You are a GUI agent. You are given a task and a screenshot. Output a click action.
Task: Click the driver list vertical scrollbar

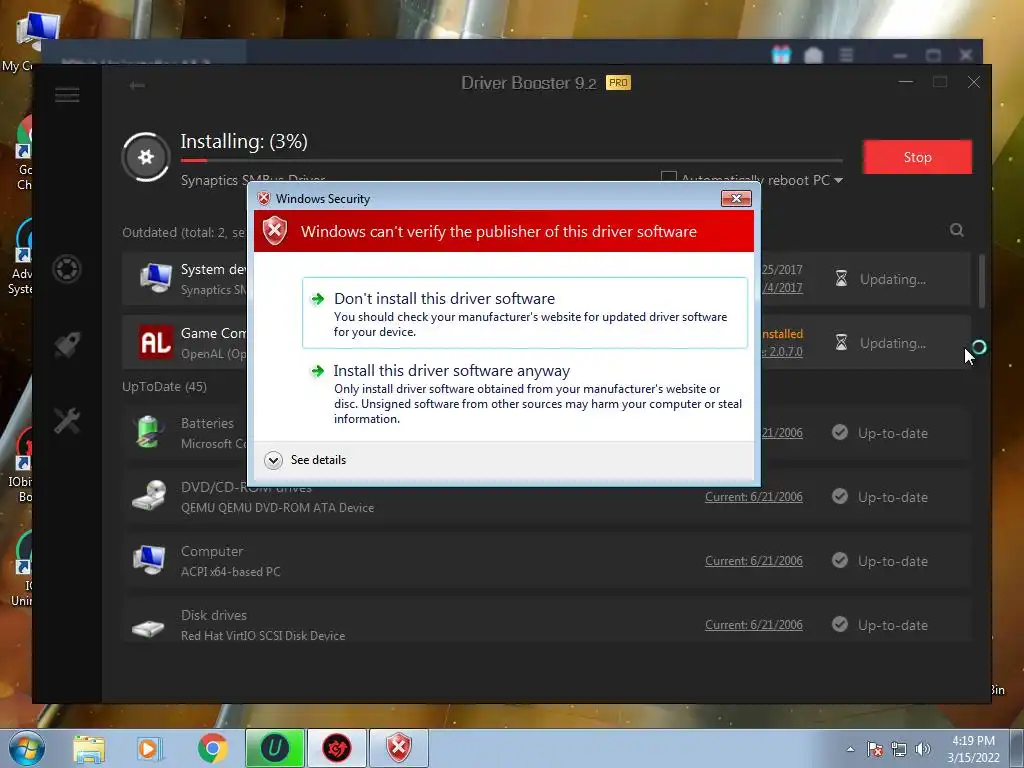(982, 281)
